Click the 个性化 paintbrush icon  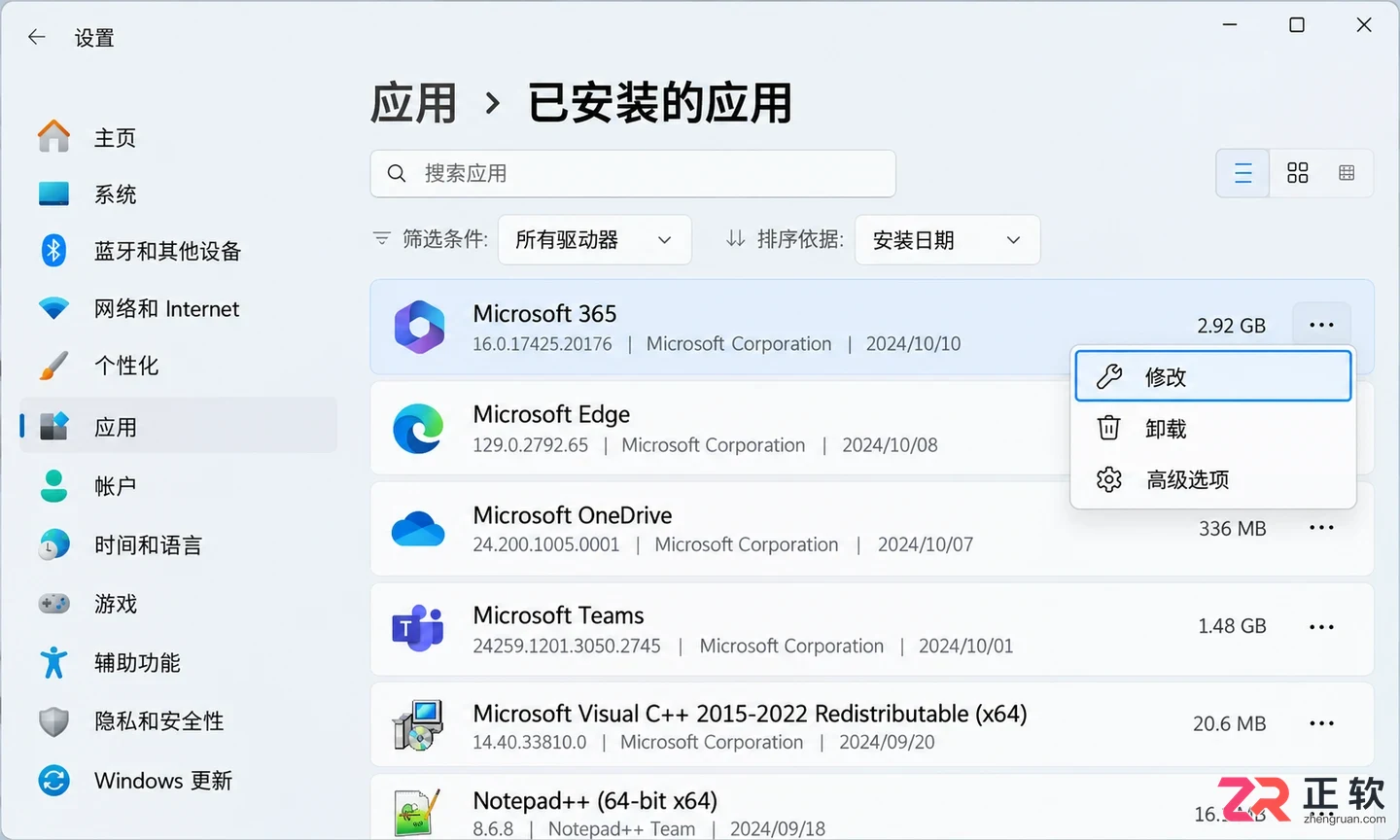(53, 366)
